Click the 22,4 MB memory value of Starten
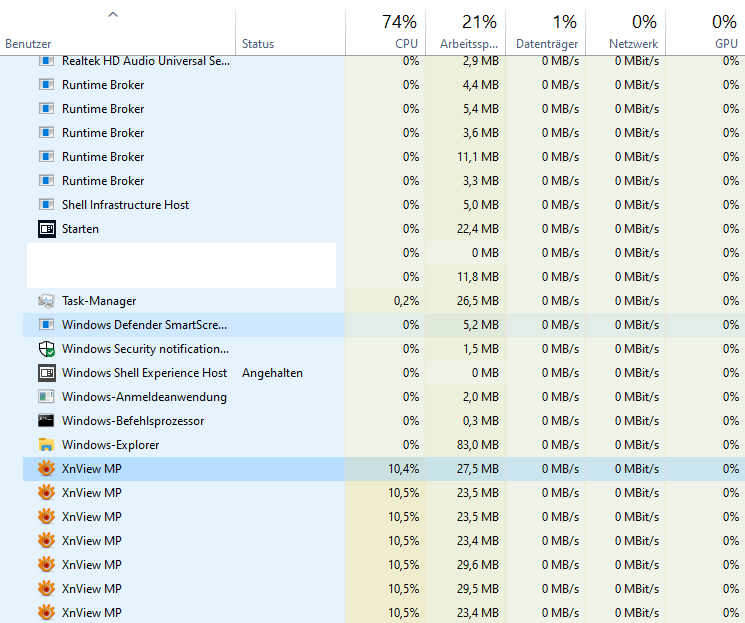Image resolution: width=745 pixels, height=623 pixels. (478, 229)
